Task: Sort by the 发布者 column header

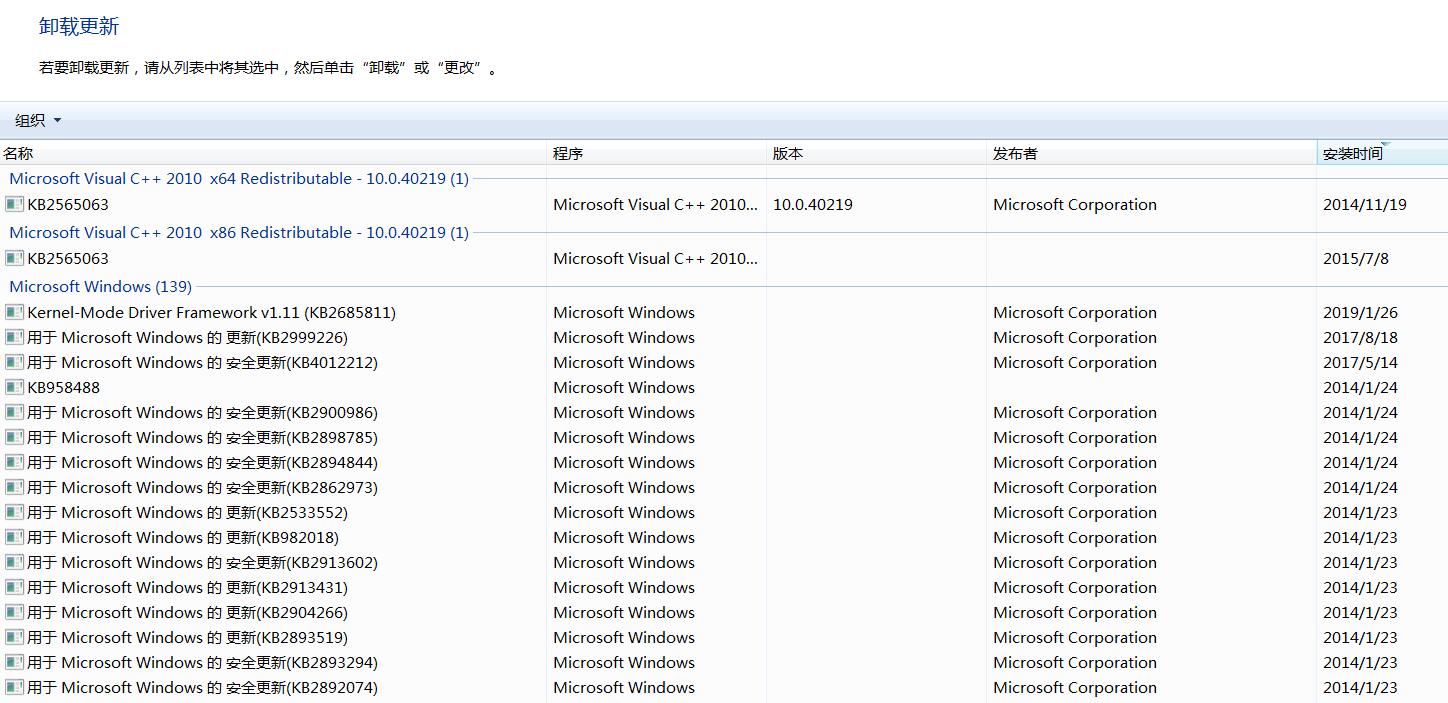Action: (1151, 153)
